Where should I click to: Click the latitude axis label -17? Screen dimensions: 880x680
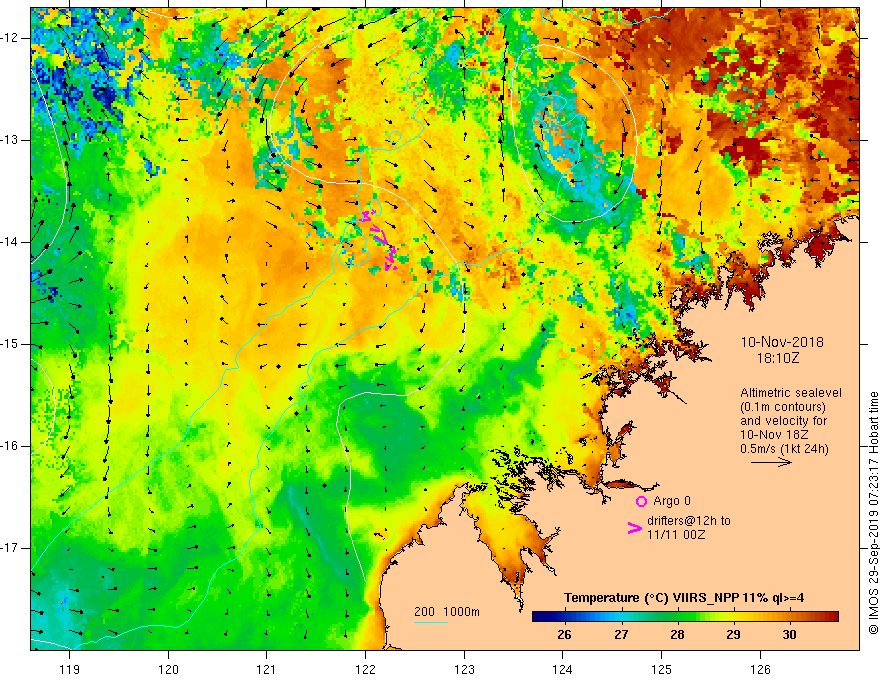tap(11, 548)
